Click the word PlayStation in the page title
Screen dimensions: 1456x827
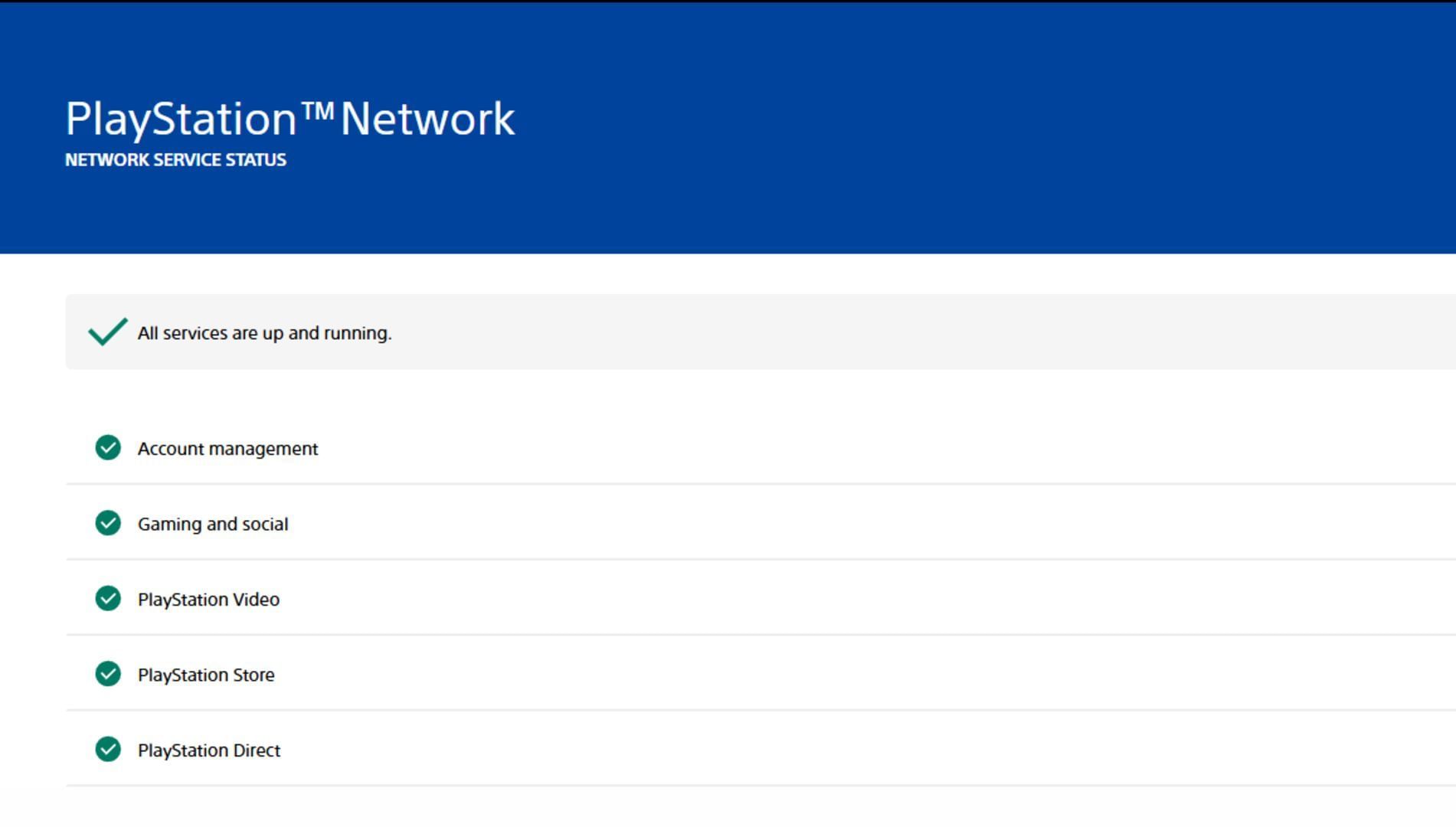pos(181,120)
